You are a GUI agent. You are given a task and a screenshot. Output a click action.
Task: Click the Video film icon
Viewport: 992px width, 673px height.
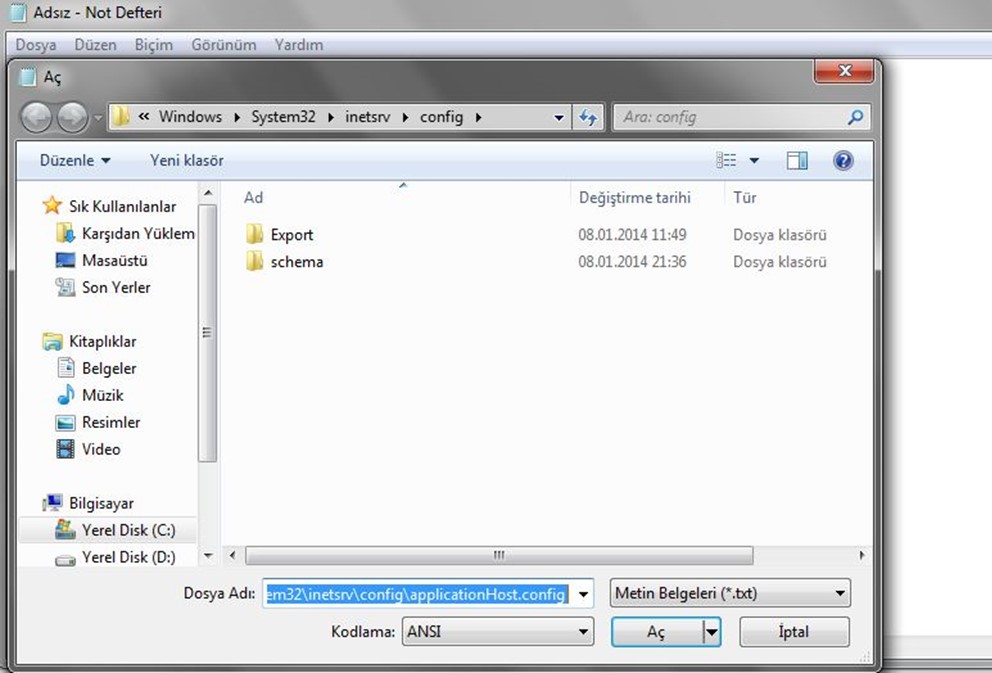click(65, 449)
